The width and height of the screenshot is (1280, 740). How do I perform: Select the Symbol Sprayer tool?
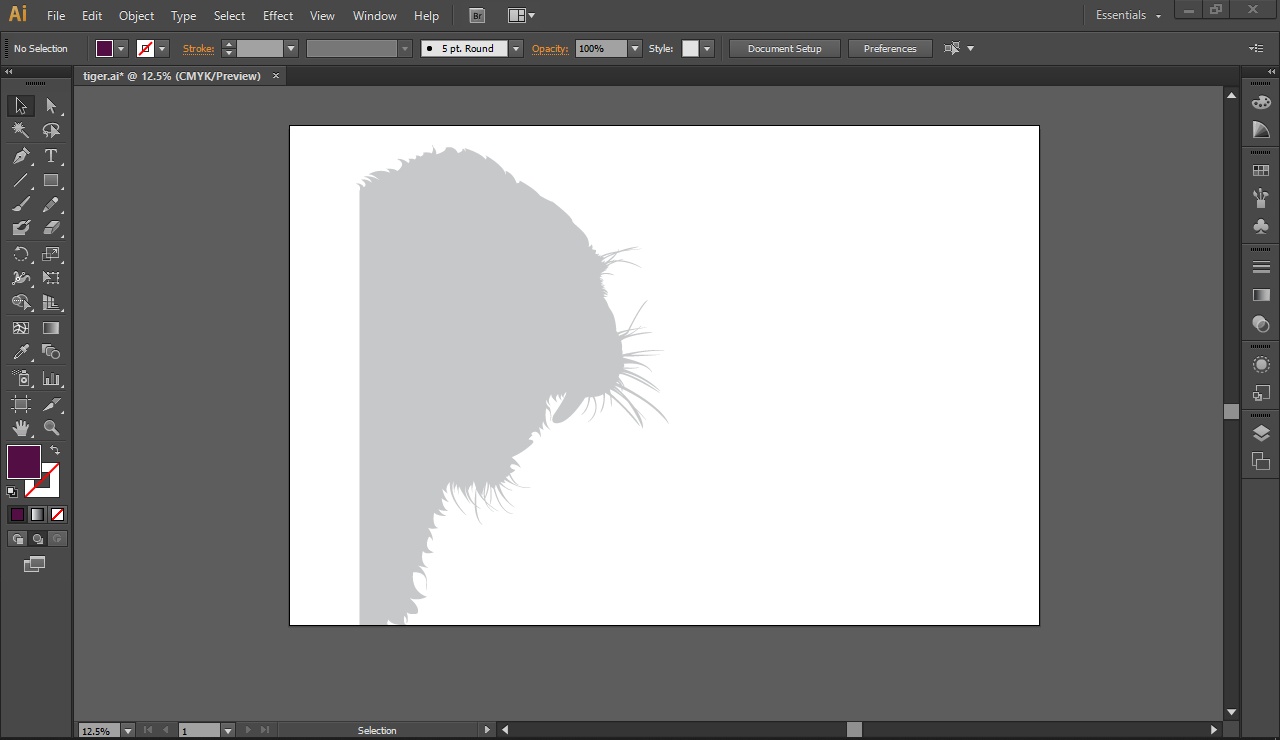pyautogui.click(x=21, y=378)
